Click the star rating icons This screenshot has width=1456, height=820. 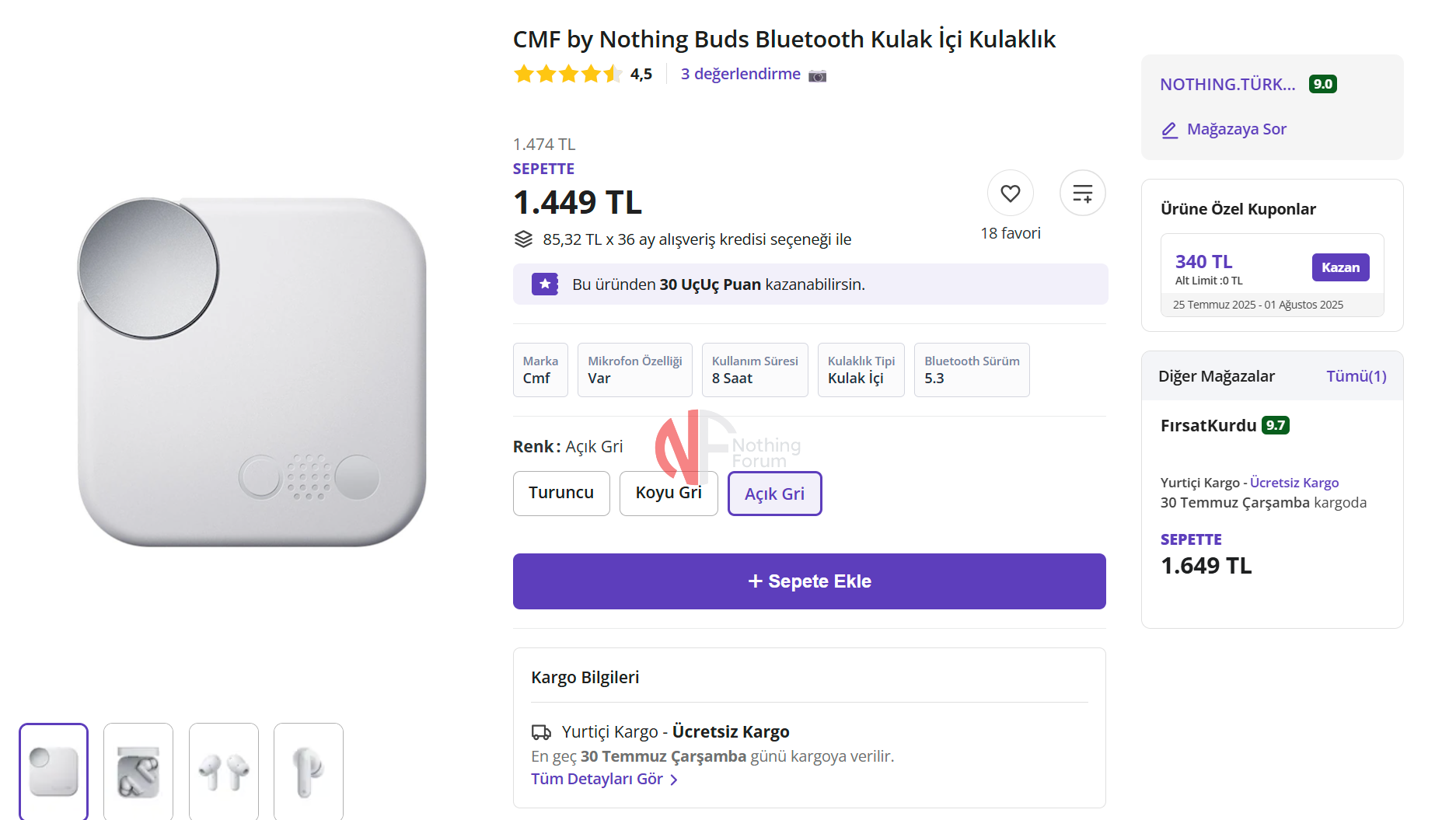click(567, 75)
